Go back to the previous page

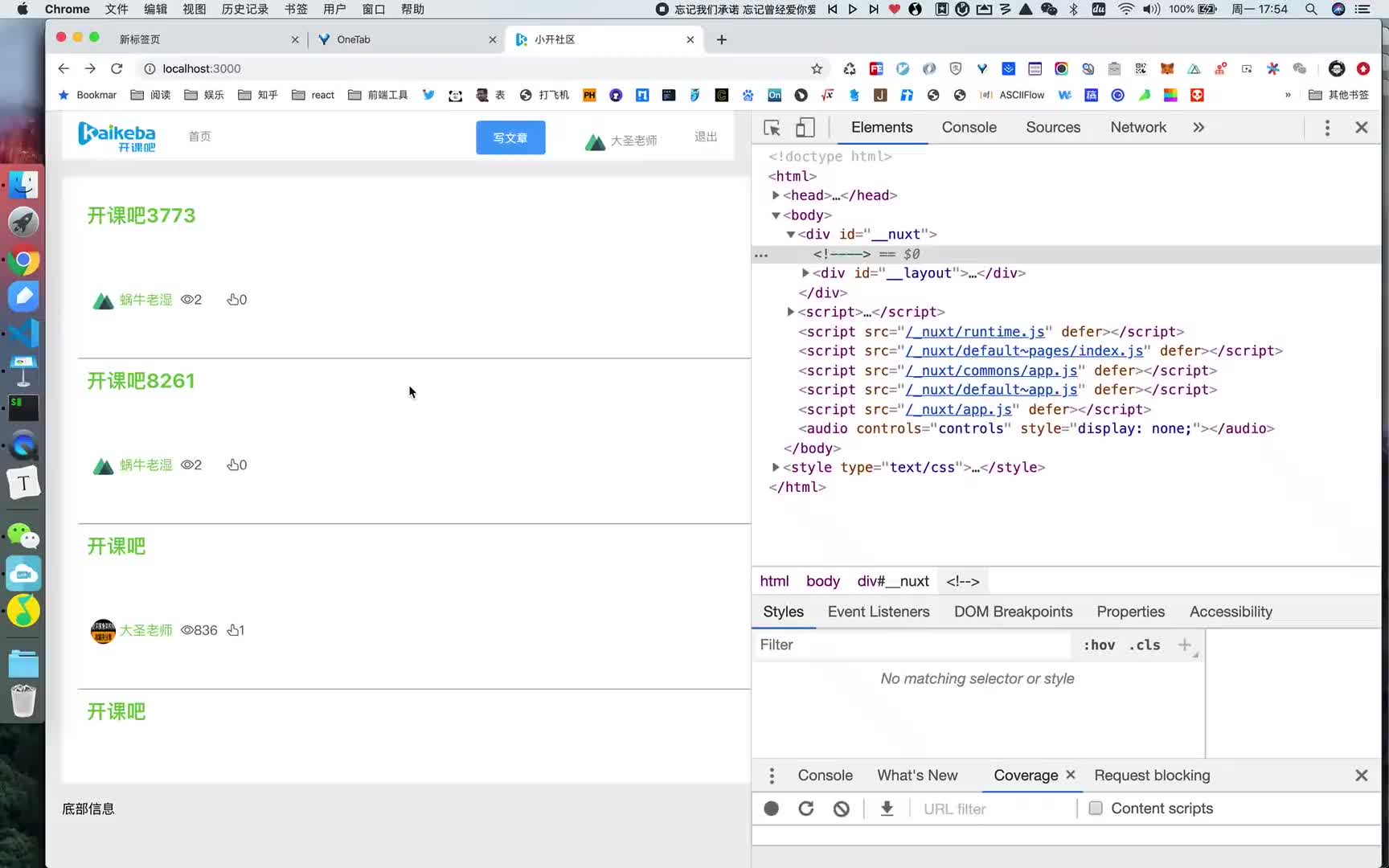click(64, 68)
